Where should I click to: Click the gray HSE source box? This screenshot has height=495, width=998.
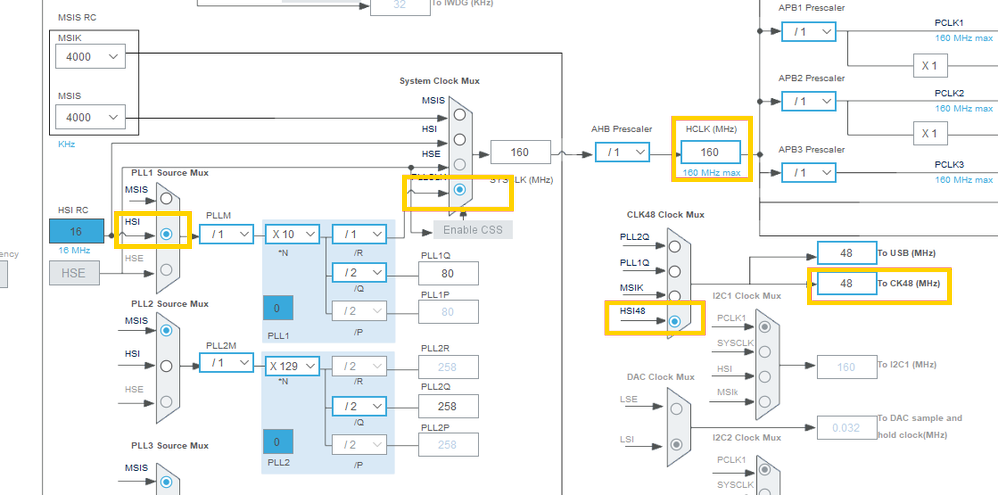(76, 274)
